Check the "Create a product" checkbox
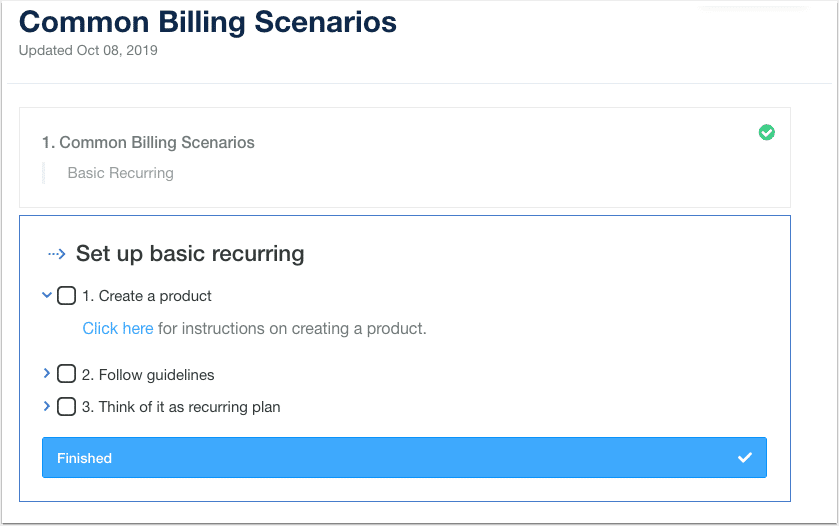Image resolution: width=839 pixels, height=526 pixels. click(66, 296)
